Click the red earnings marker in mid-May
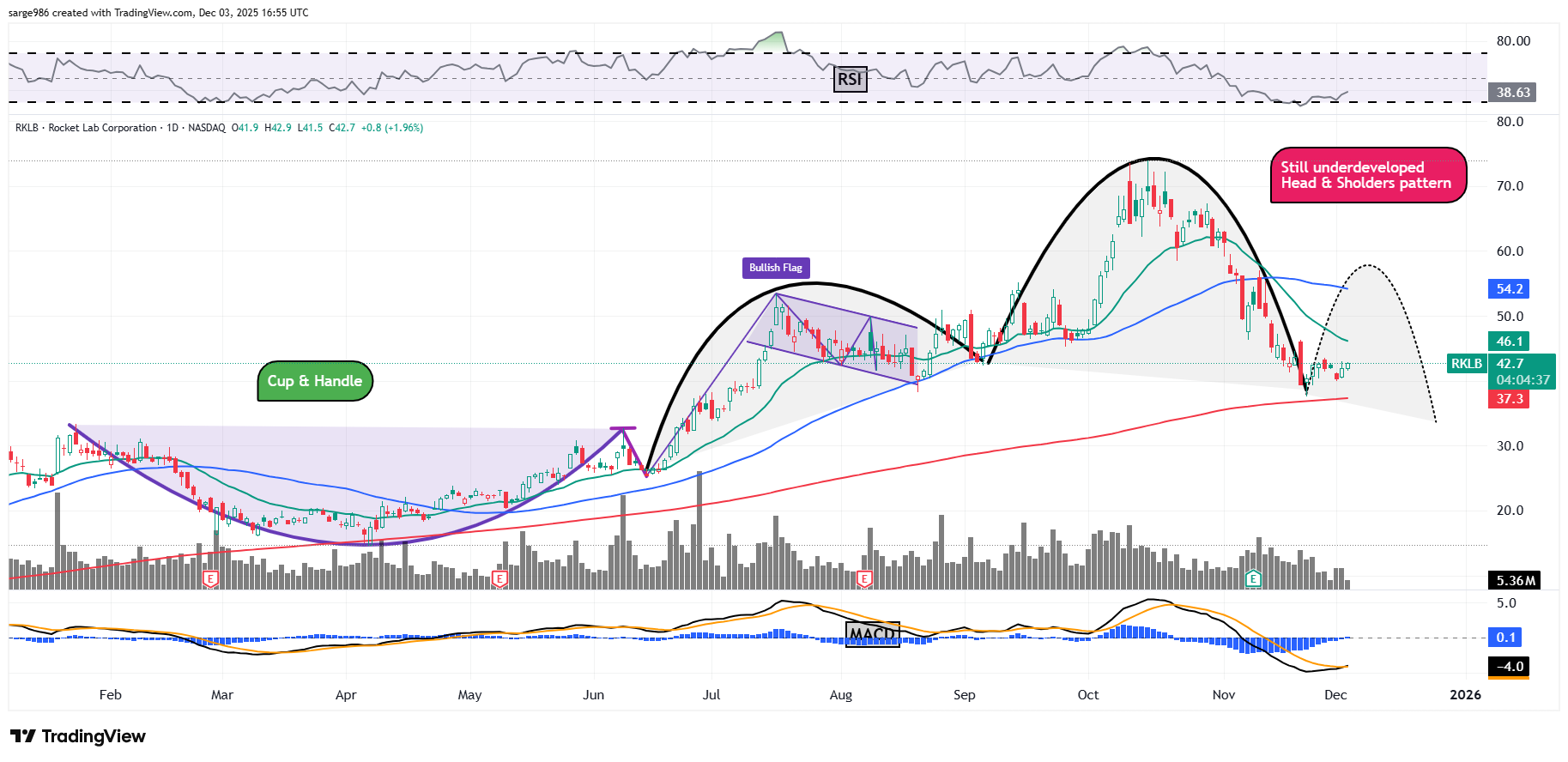The image size is (1568, 762). (499, 579)
